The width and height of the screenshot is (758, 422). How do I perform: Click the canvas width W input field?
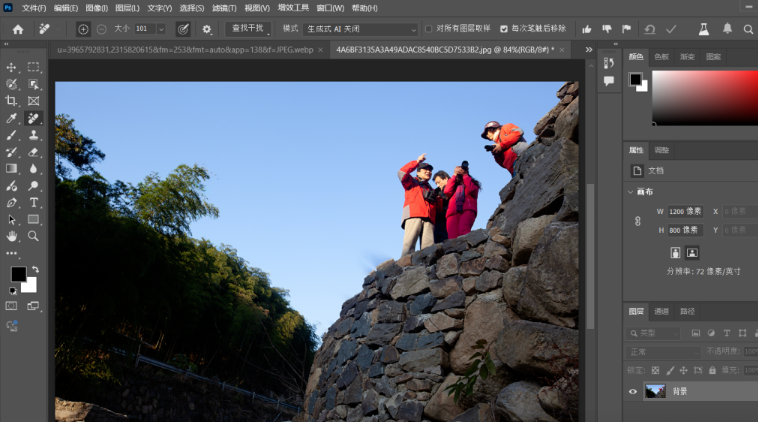685,212
